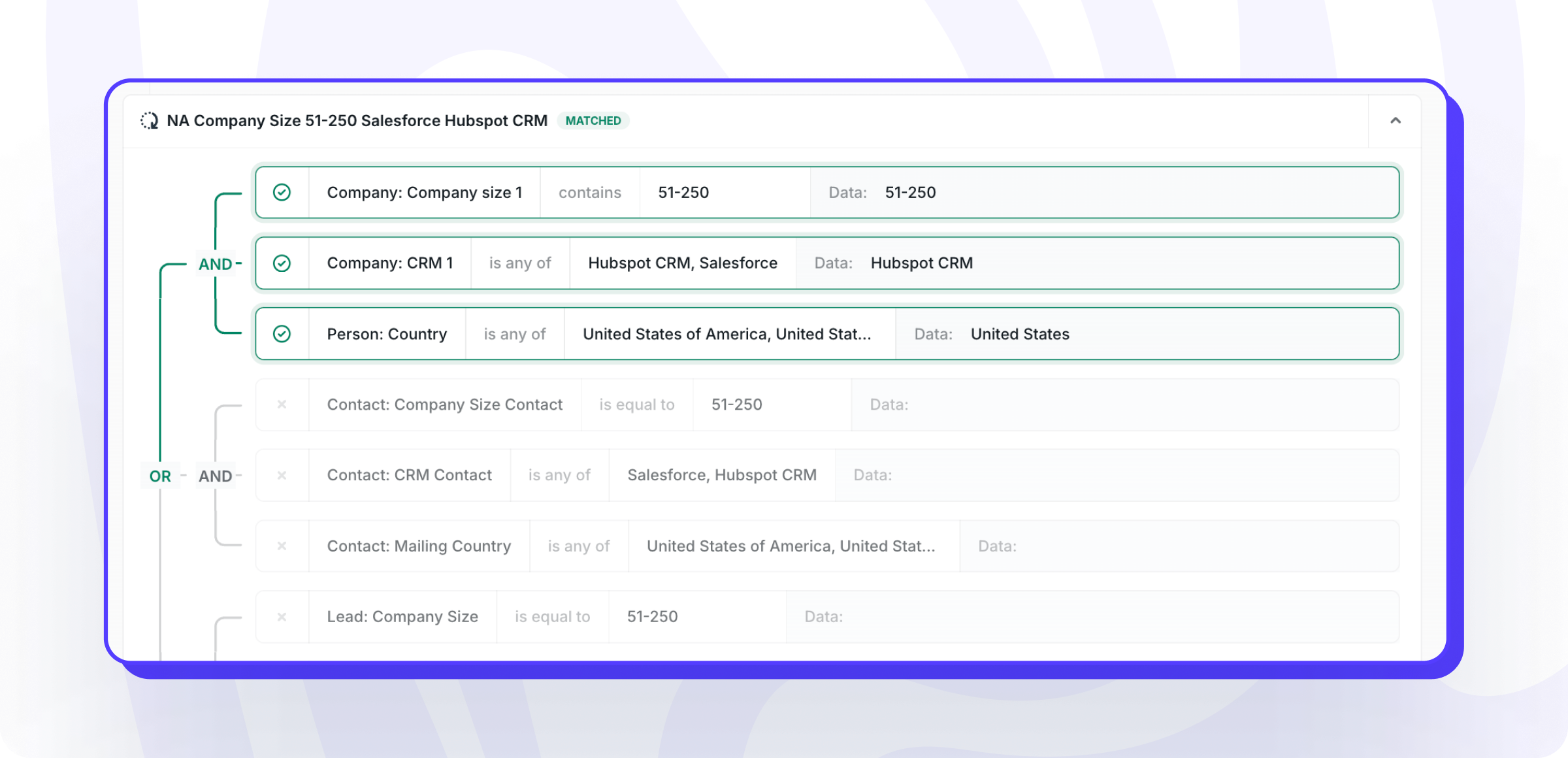Image resolution: width=1568 pixels, height=758 pixels.
Task: Click the segment icon beside the rule title
Action: point(150,121)
